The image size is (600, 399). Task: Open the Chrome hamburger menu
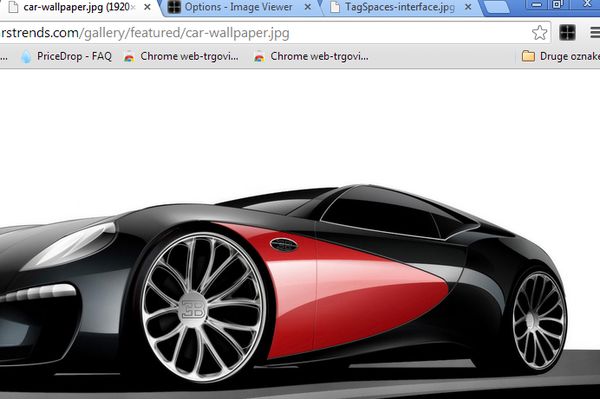point(595,33)
